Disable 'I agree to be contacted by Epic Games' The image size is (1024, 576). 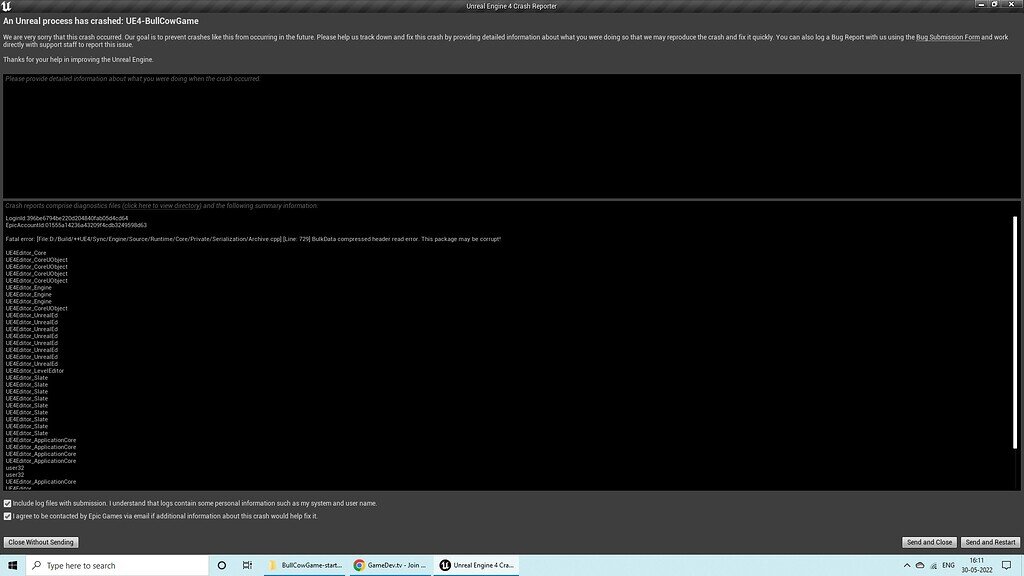click(x=7, y=516)
